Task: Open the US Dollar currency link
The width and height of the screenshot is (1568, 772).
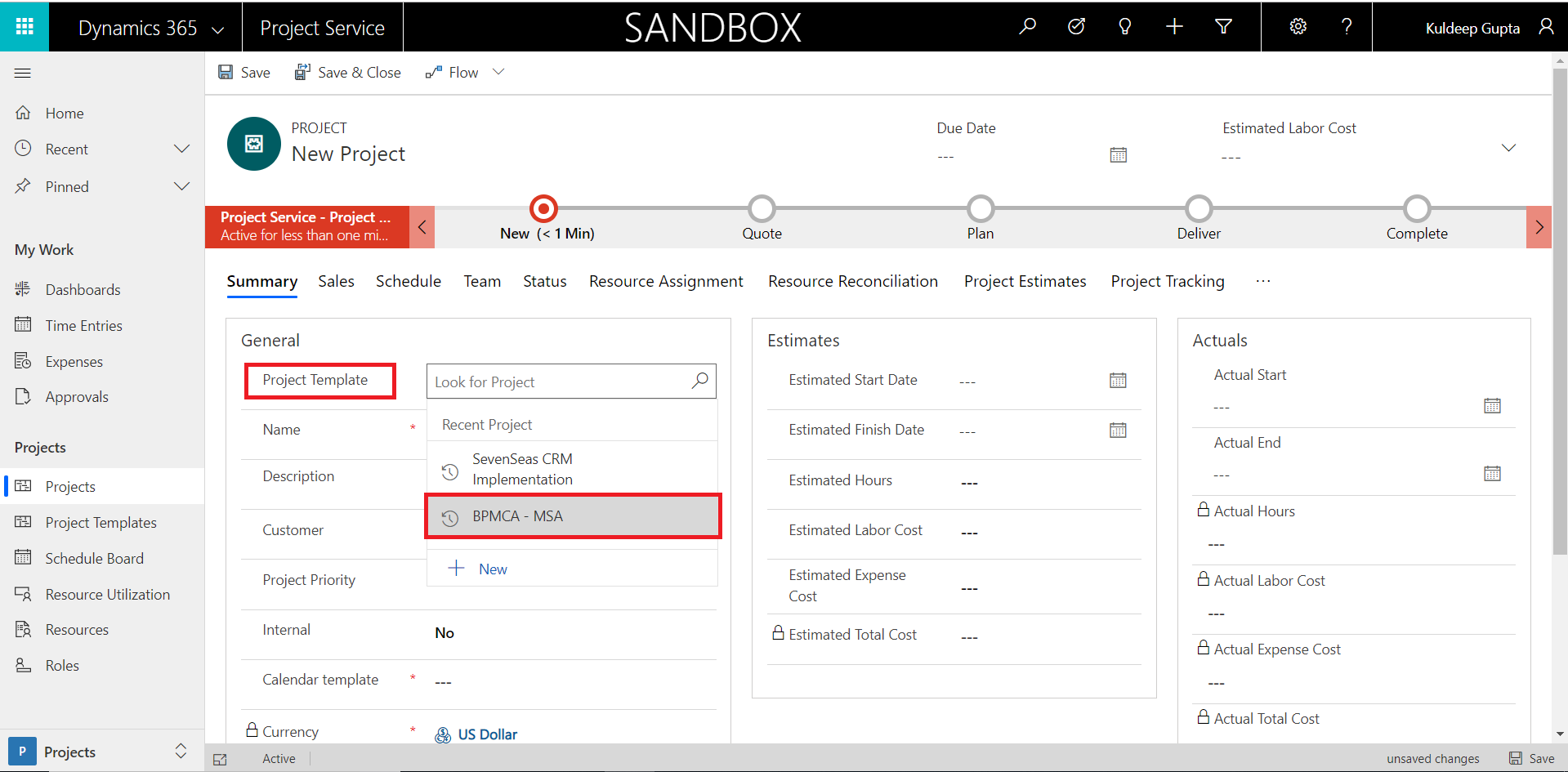Action: (487, 734)
